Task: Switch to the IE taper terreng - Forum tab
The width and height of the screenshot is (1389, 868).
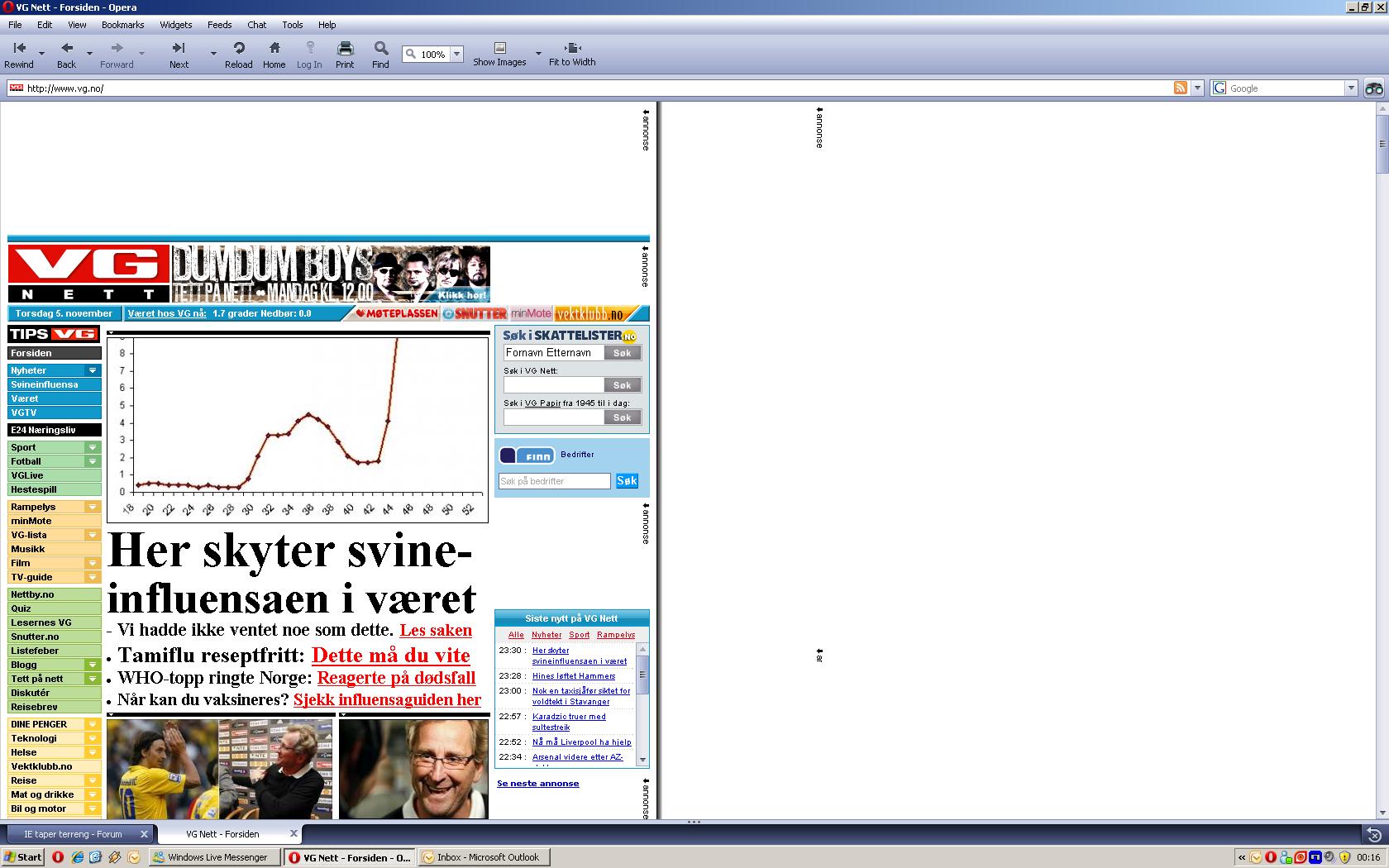Action: click(x=73, y=834)
